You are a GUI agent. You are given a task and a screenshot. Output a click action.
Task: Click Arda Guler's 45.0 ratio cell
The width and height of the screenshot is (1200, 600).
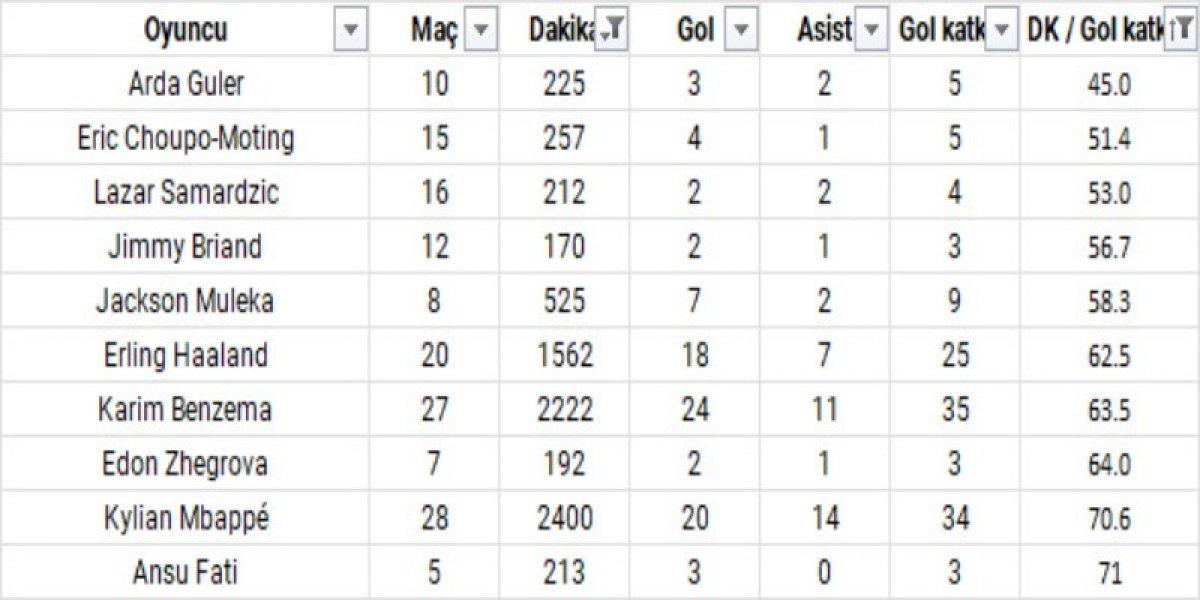1109,85
